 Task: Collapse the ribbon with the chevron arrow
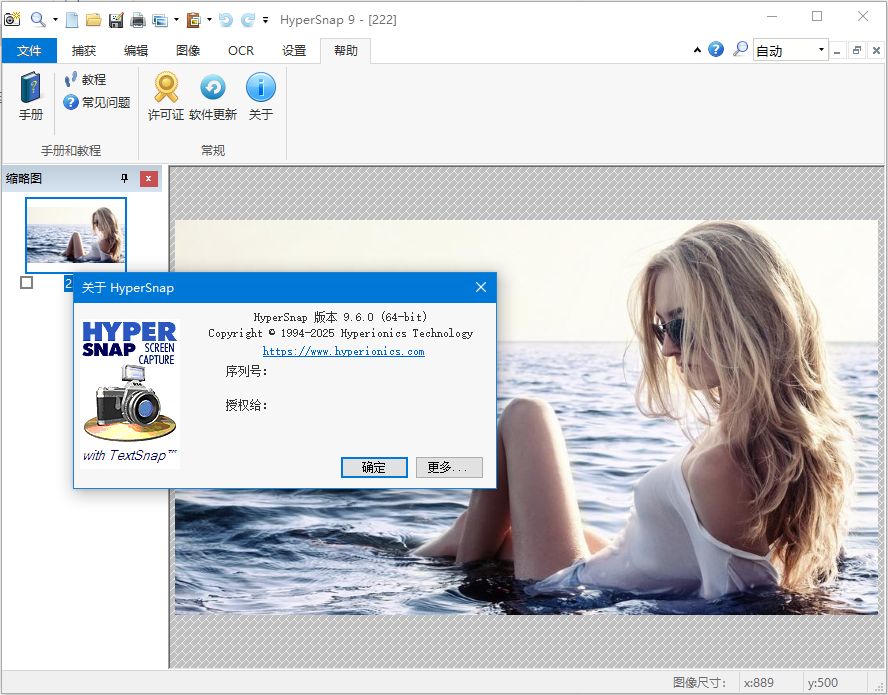[x=698, y=49]
